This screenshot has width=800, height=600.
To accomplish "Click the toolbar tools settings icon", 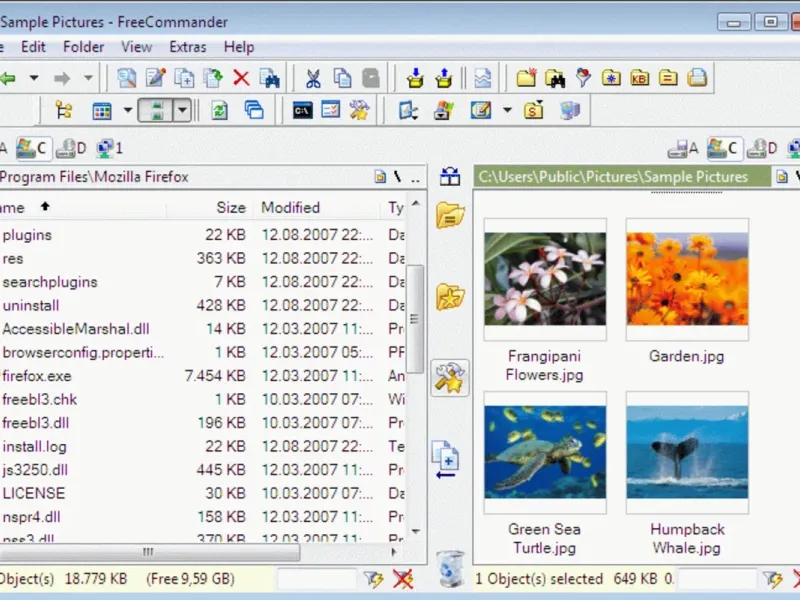I will pos(359,110).
